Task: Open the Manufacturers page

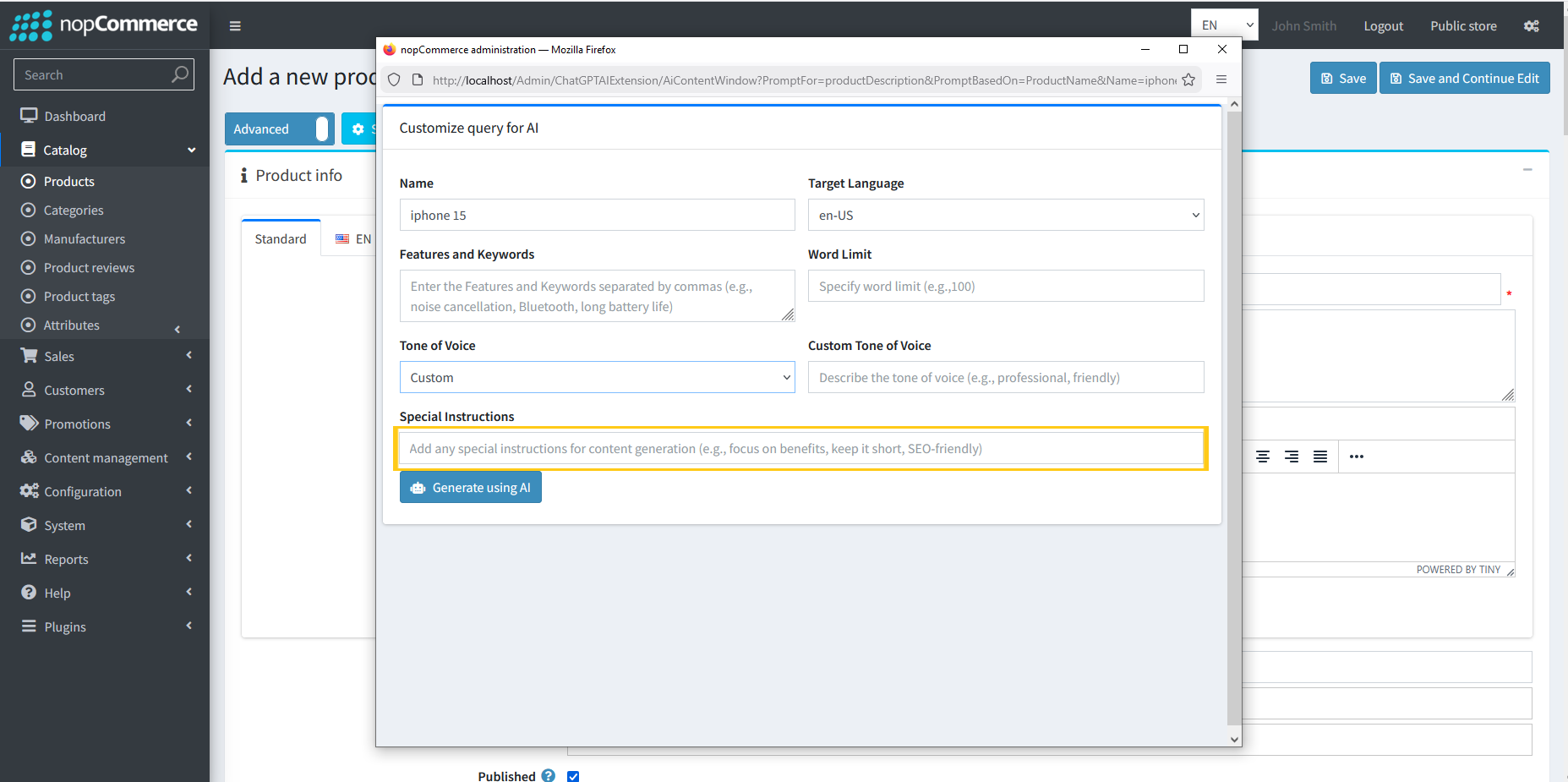Action: click(84, 238)
